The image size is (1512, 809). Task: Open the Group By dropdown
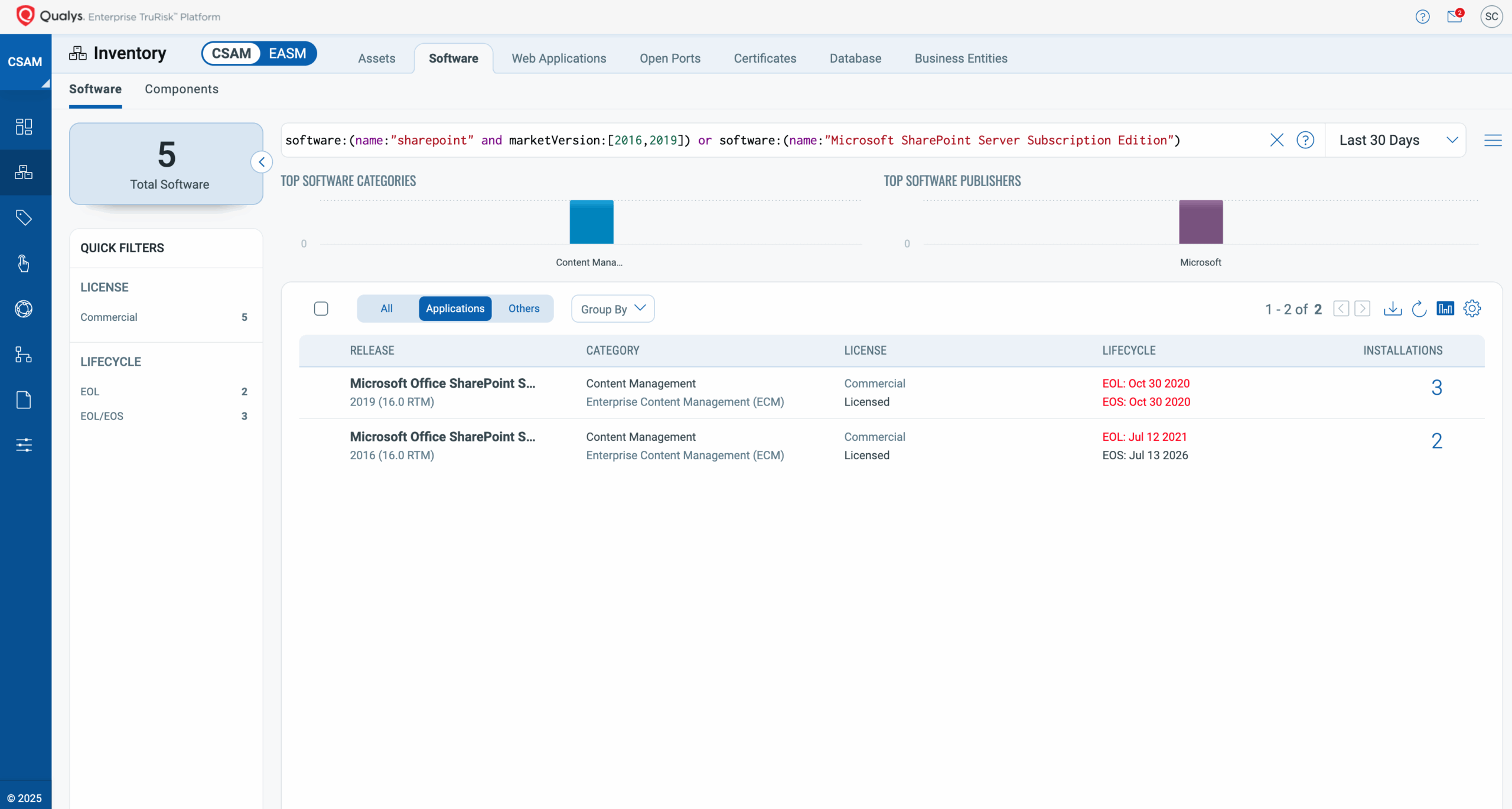pyautogui.click(x=612, y=308)
